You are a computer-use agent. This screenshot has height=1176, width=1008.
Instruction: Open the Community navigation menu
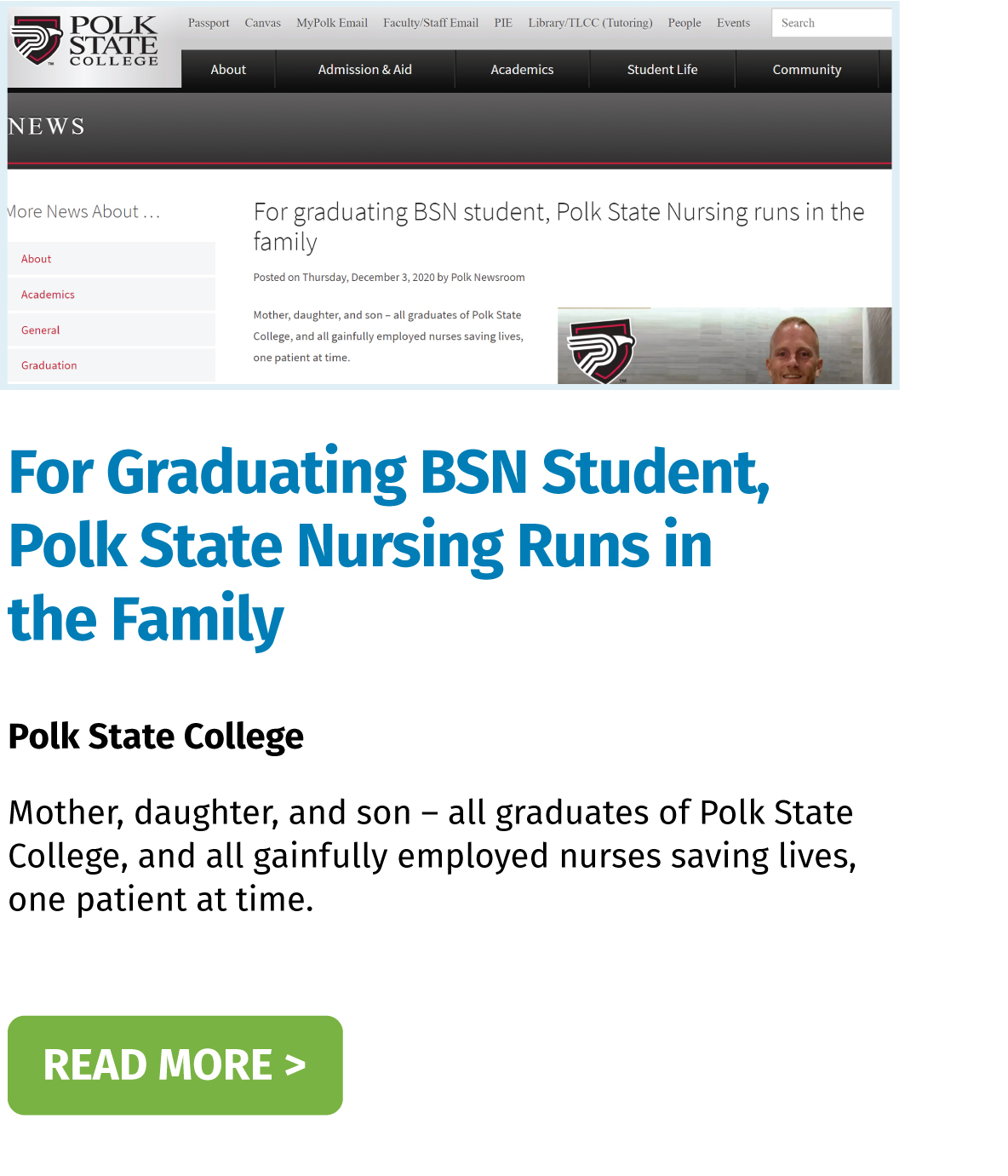pyautogui.click(x=807, y=70)
